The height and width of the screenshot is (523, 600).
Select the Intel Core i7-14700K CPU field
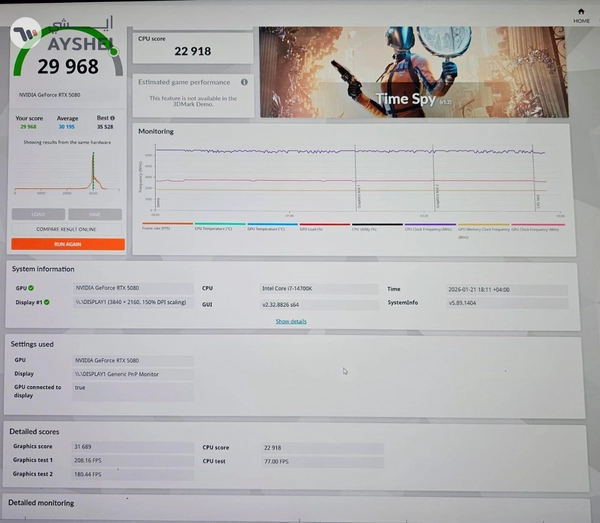coord(319,288)
